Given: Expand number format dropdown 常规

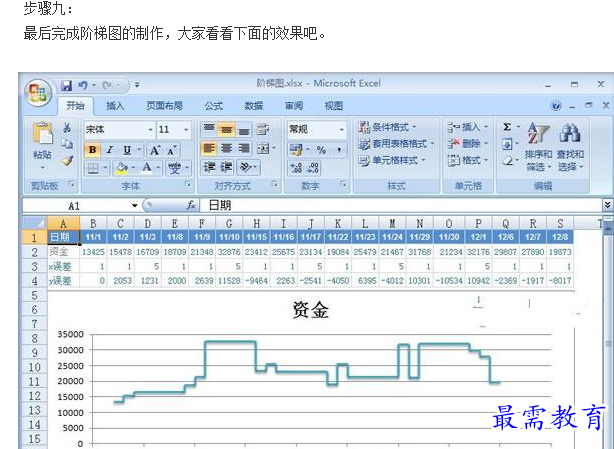Looking at the screenshot, I should 342,130.
